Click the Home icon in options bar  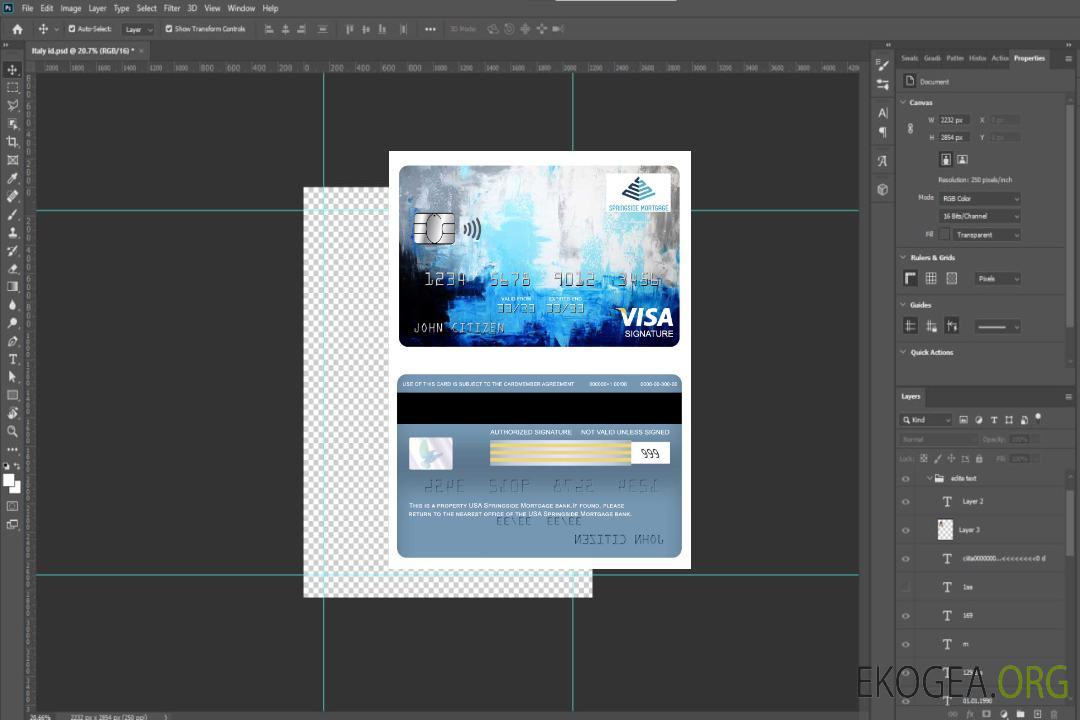17,29
